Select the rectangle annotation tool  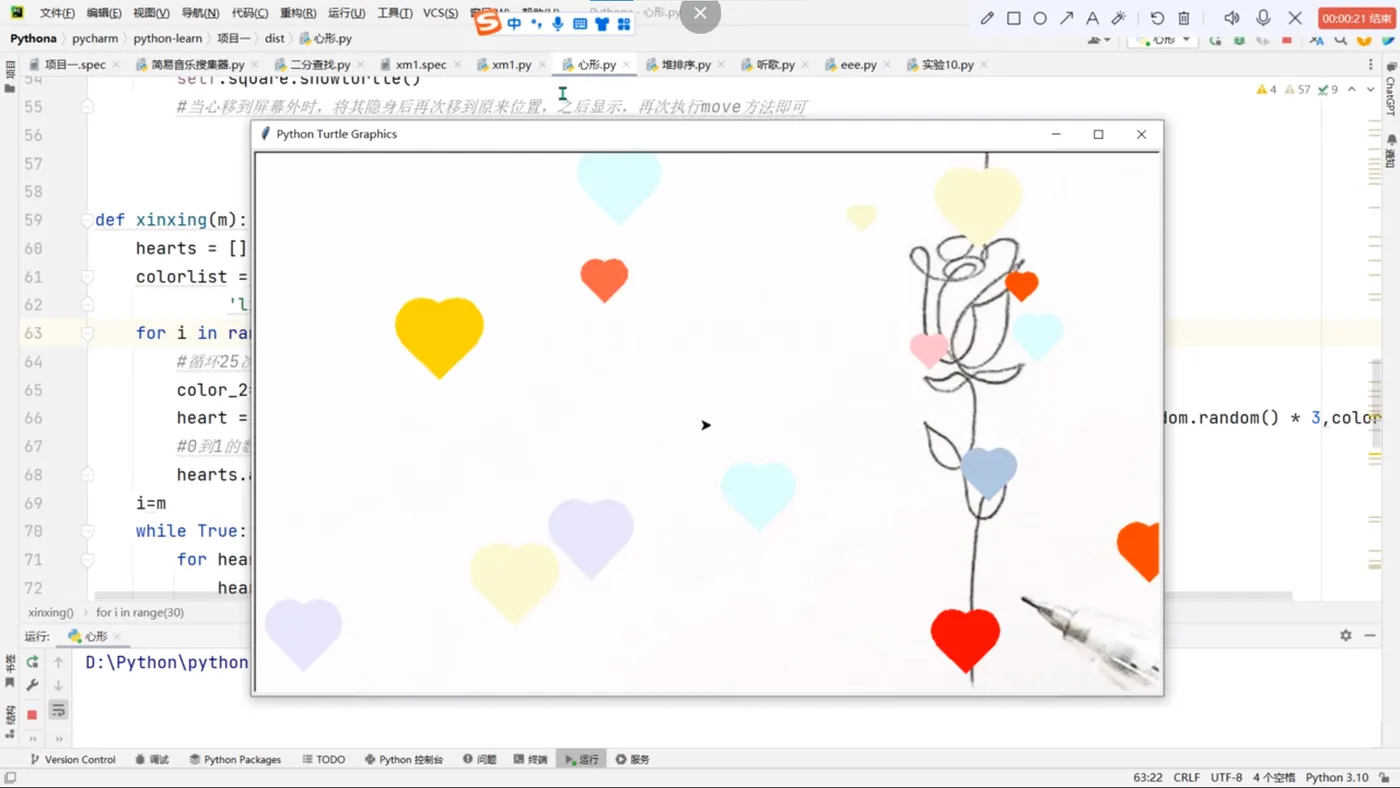pos(1014,18)
